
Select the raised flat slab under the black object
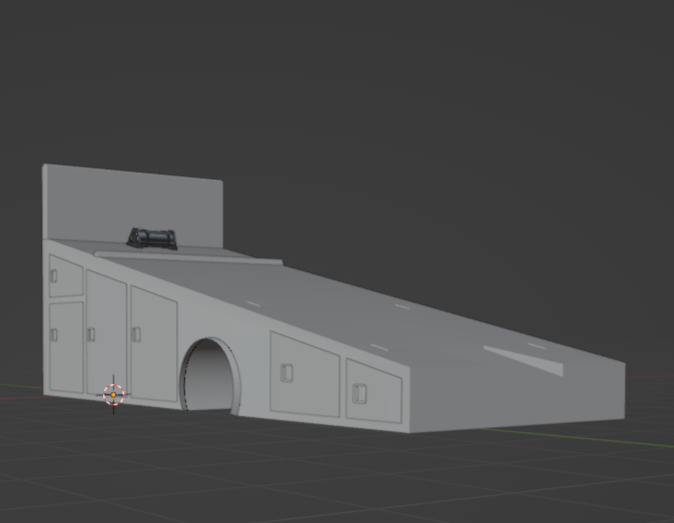(x=188, y=257)
